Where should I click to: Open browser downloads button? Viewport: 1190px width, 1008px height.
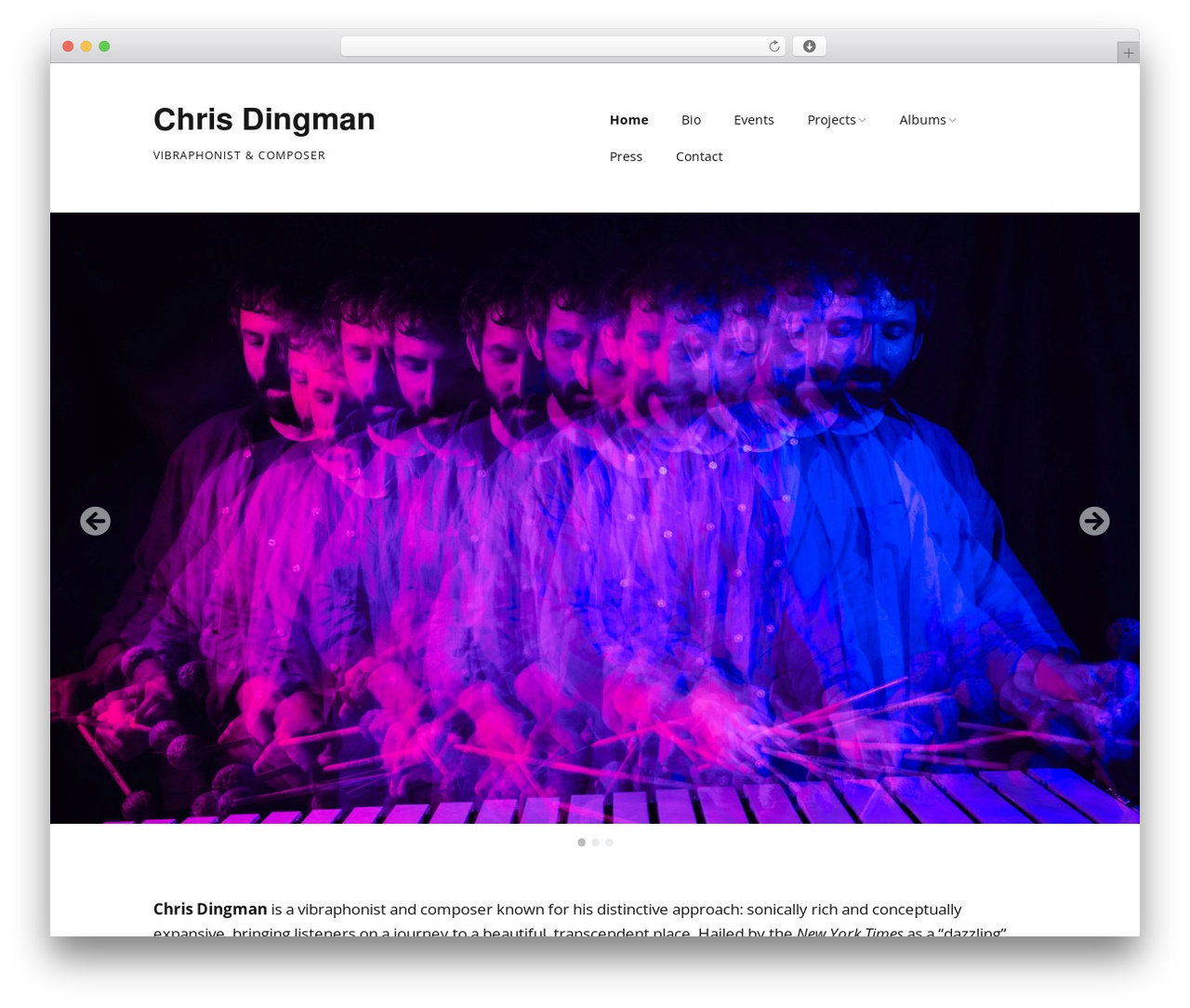[x=809, y=46]
